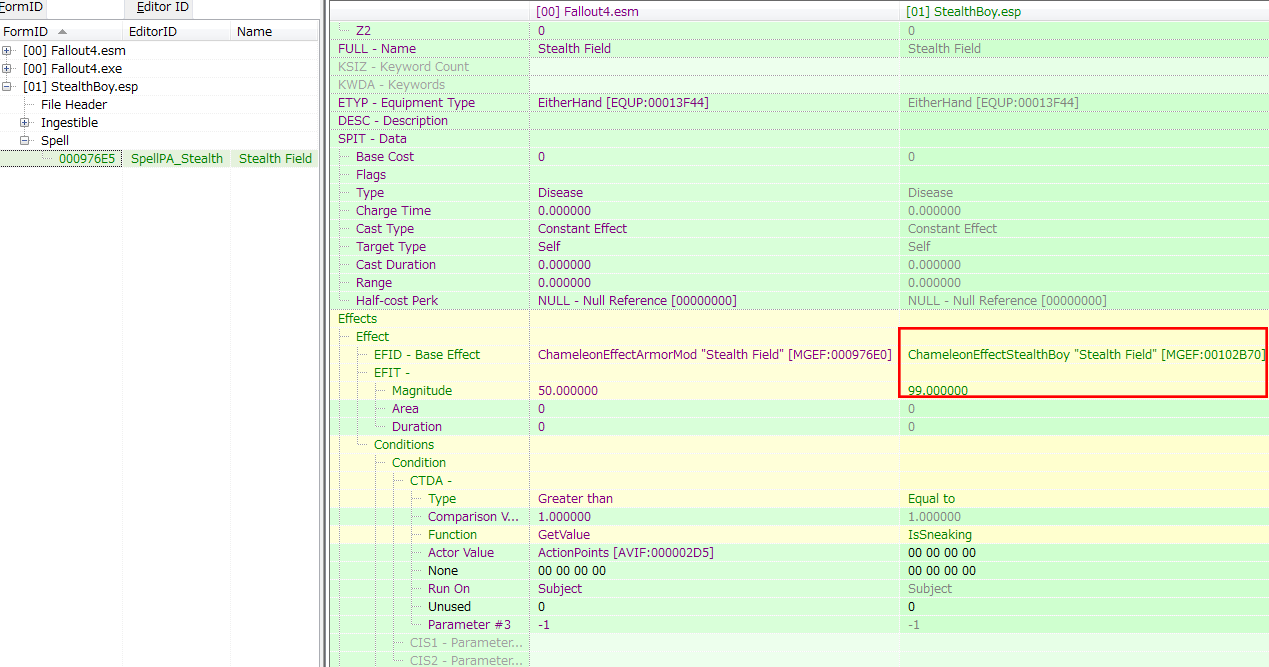The height and width of the screenshot is (667, 1269).
Task: Click NULL reference value in StealthBoy.esp column
Action: (1007, 300)
